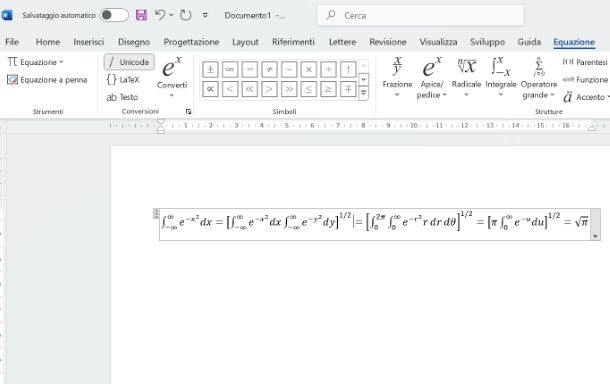Insert the not-equal symbol
This screenshot has width=610, height=384.
[269, 70]
